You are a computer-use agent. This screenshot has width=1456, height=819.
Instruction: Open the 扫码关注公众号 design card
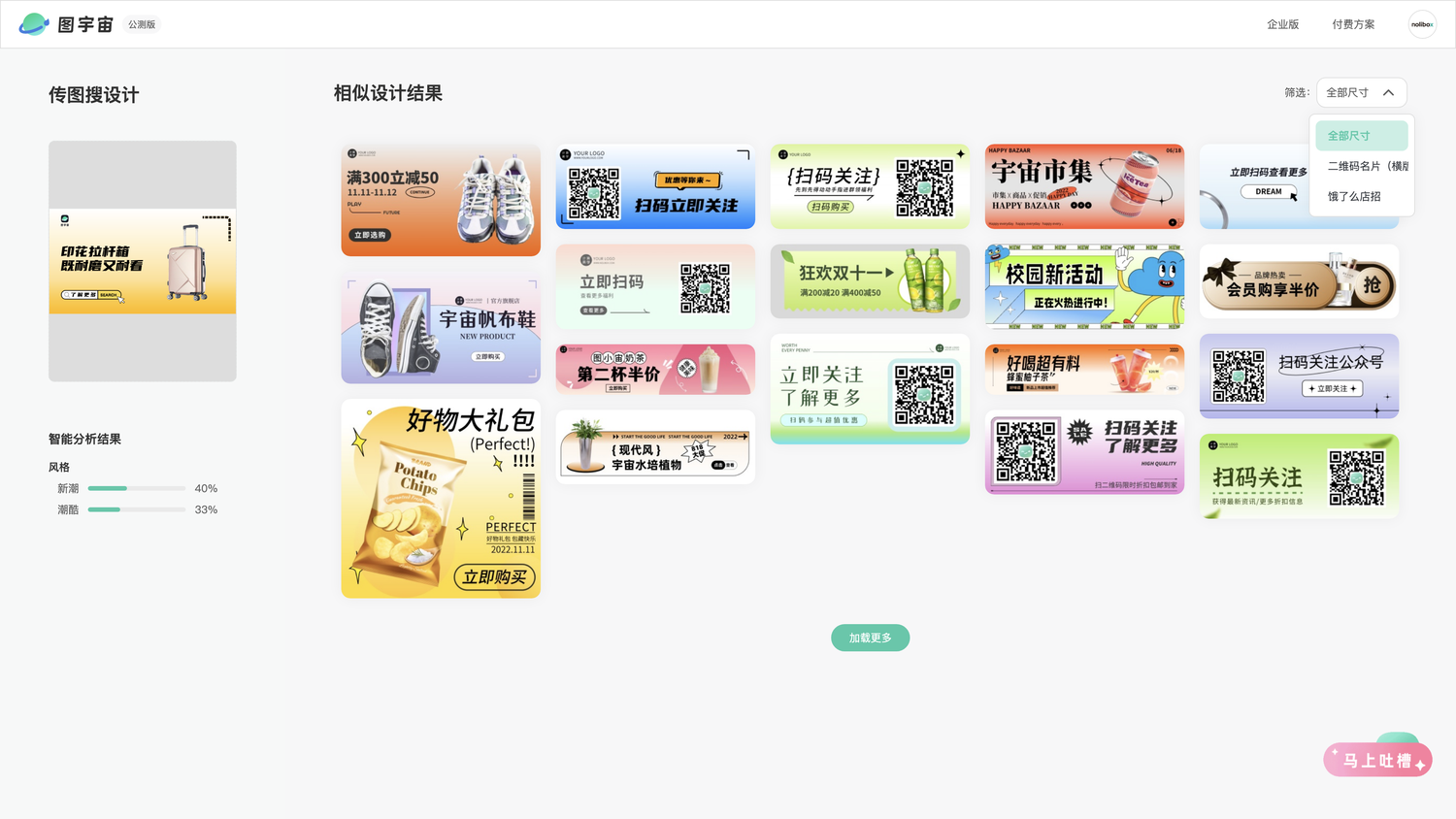(1299, 376)
